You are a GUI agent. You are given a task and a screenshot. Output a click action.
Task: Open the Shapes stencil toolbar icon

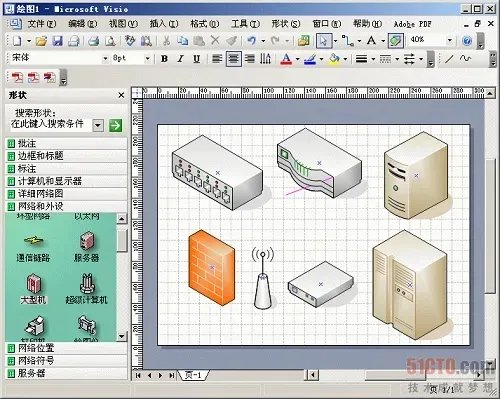pos(304,41)
